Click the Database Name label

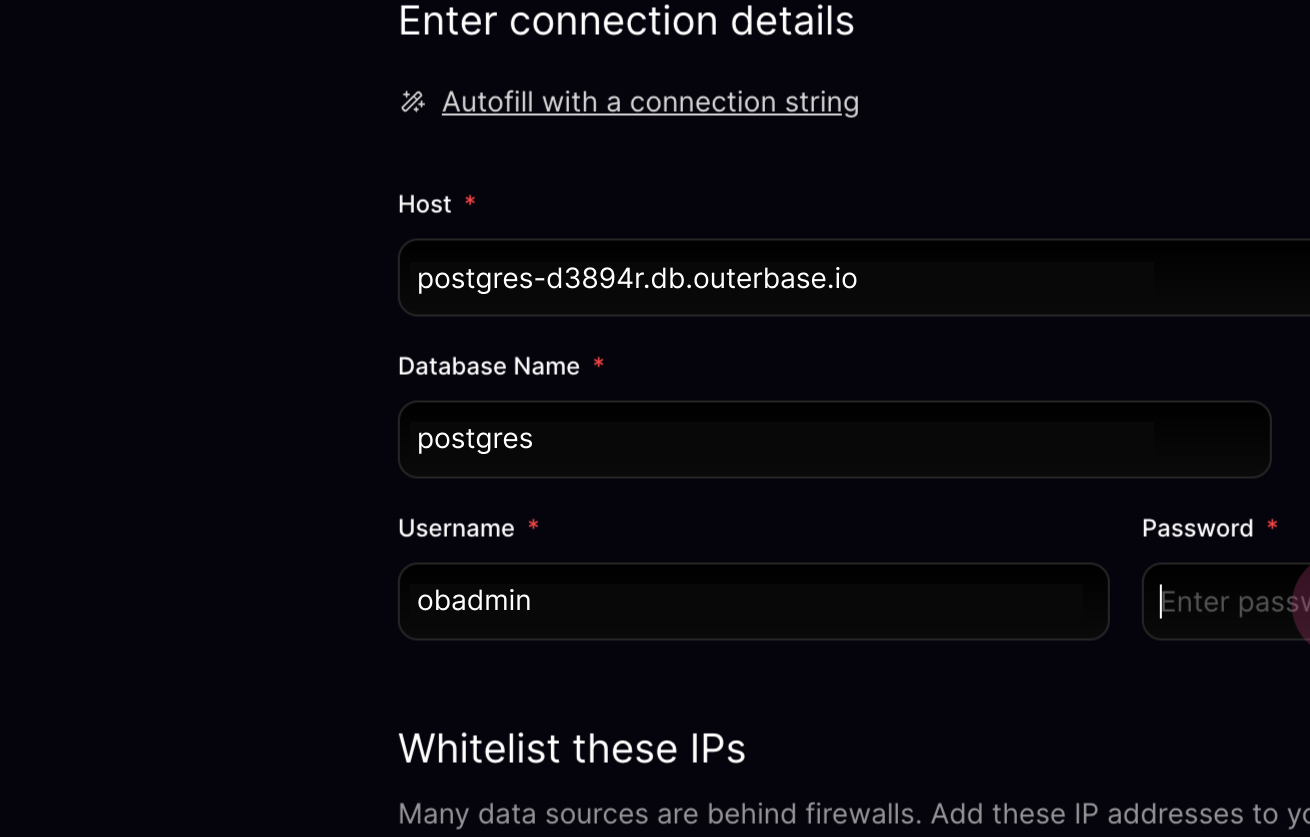[488, 365]
